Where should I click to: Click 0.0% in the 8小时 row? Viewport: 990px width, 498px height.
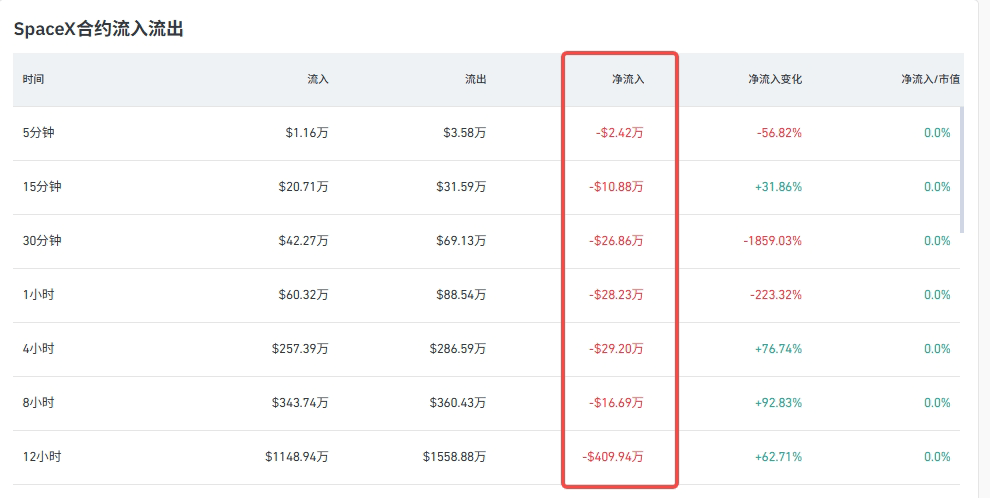(937, 403)
